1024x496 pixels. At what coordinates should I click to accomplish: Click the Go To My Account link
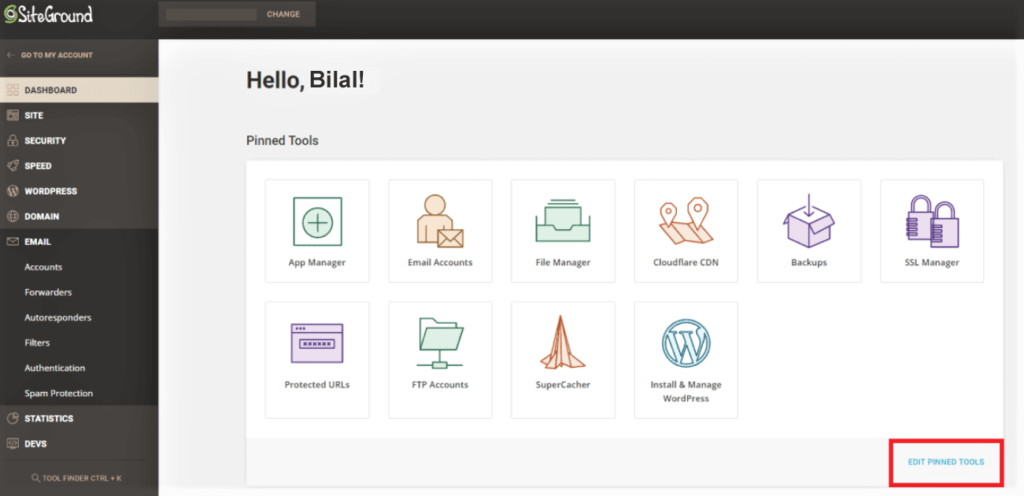(57, 55)
